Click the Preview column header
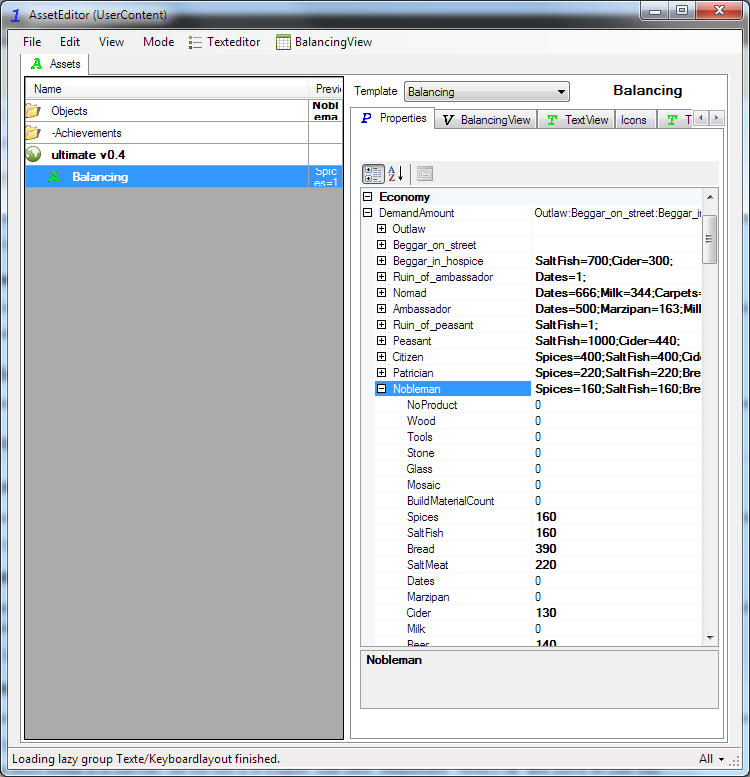Viewport: 750px width, 777px height. [x=326, y=89]
